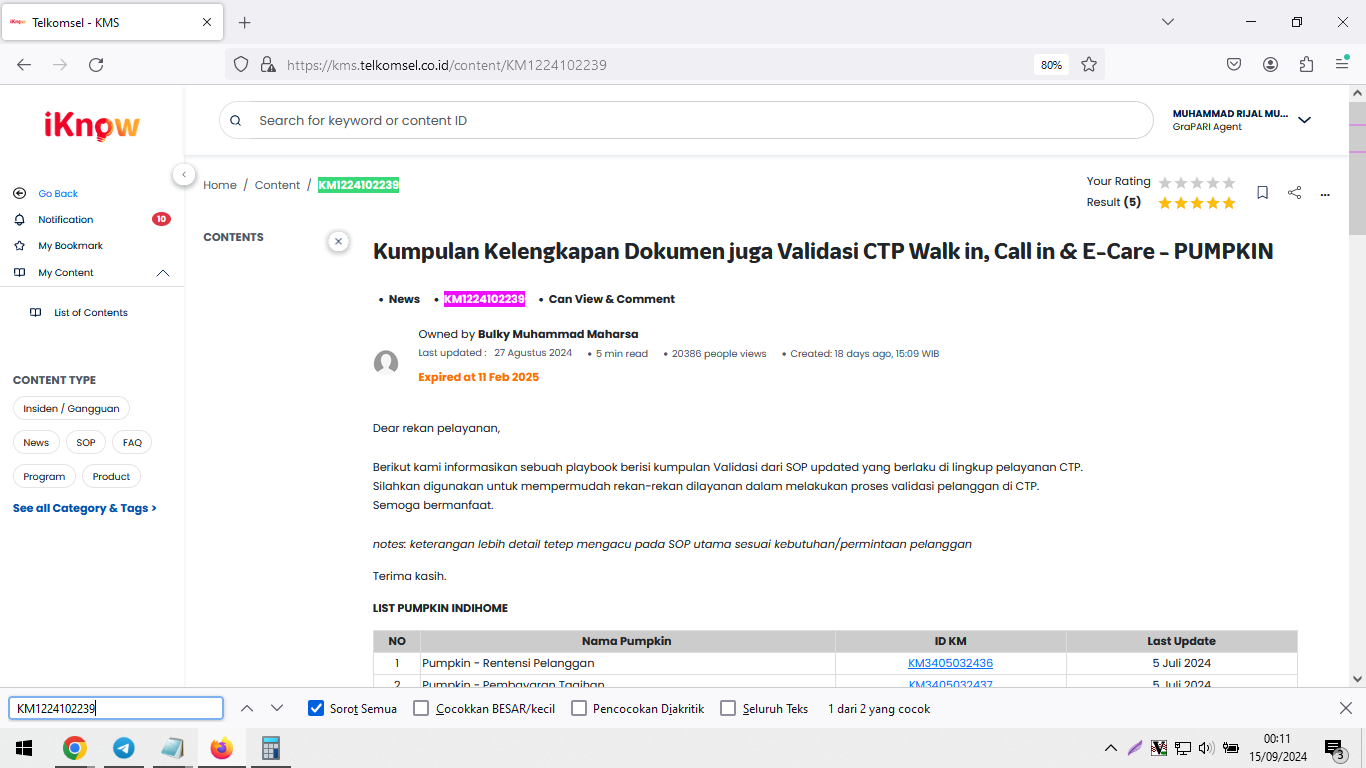1366x768 pixels.
Task: Open Calculator from the taskbar
Action: tap(271, 748)
